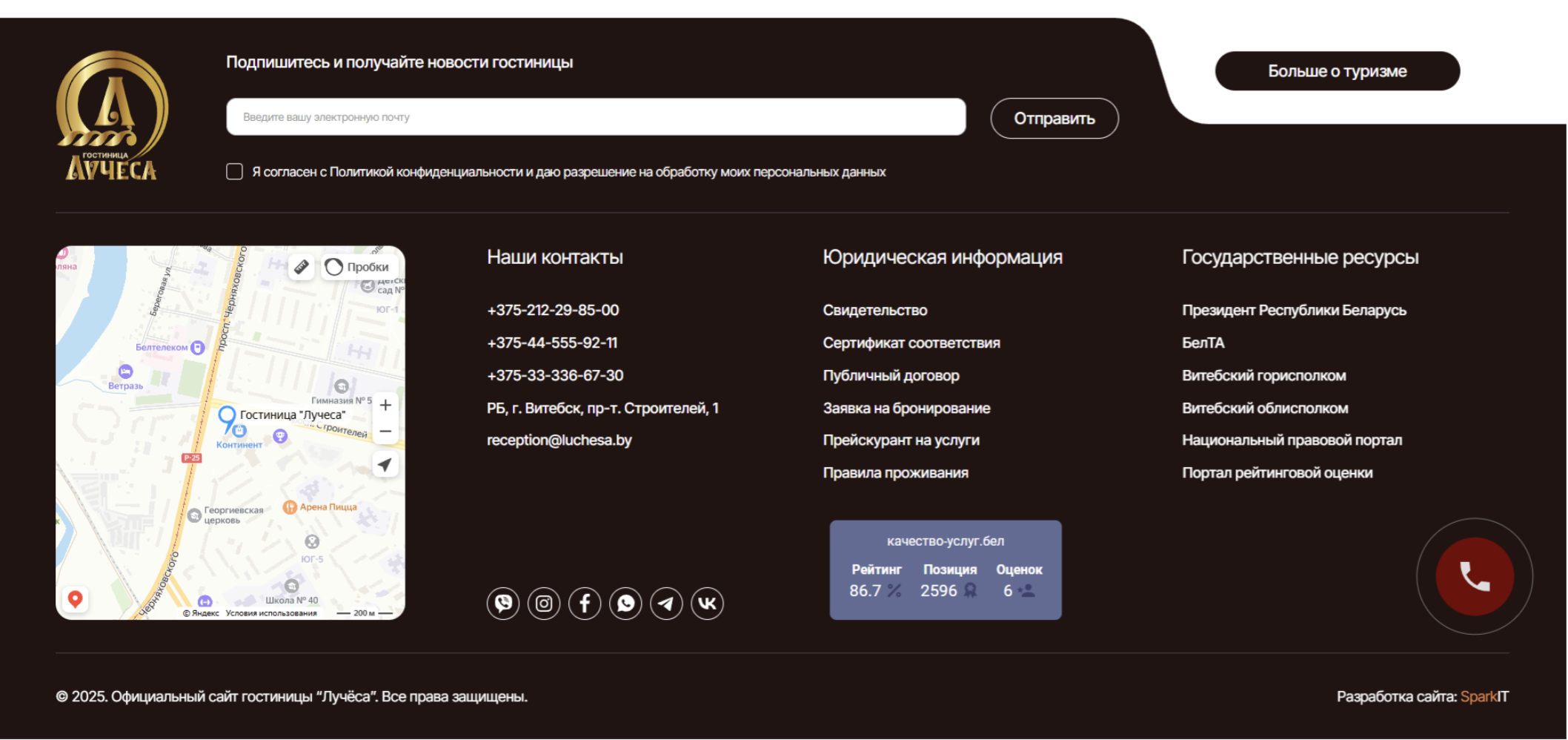The height and width of the screenshot is (740, 1568).
Task: Open the Instagram social icon
Action: click(x=543, y=604)
